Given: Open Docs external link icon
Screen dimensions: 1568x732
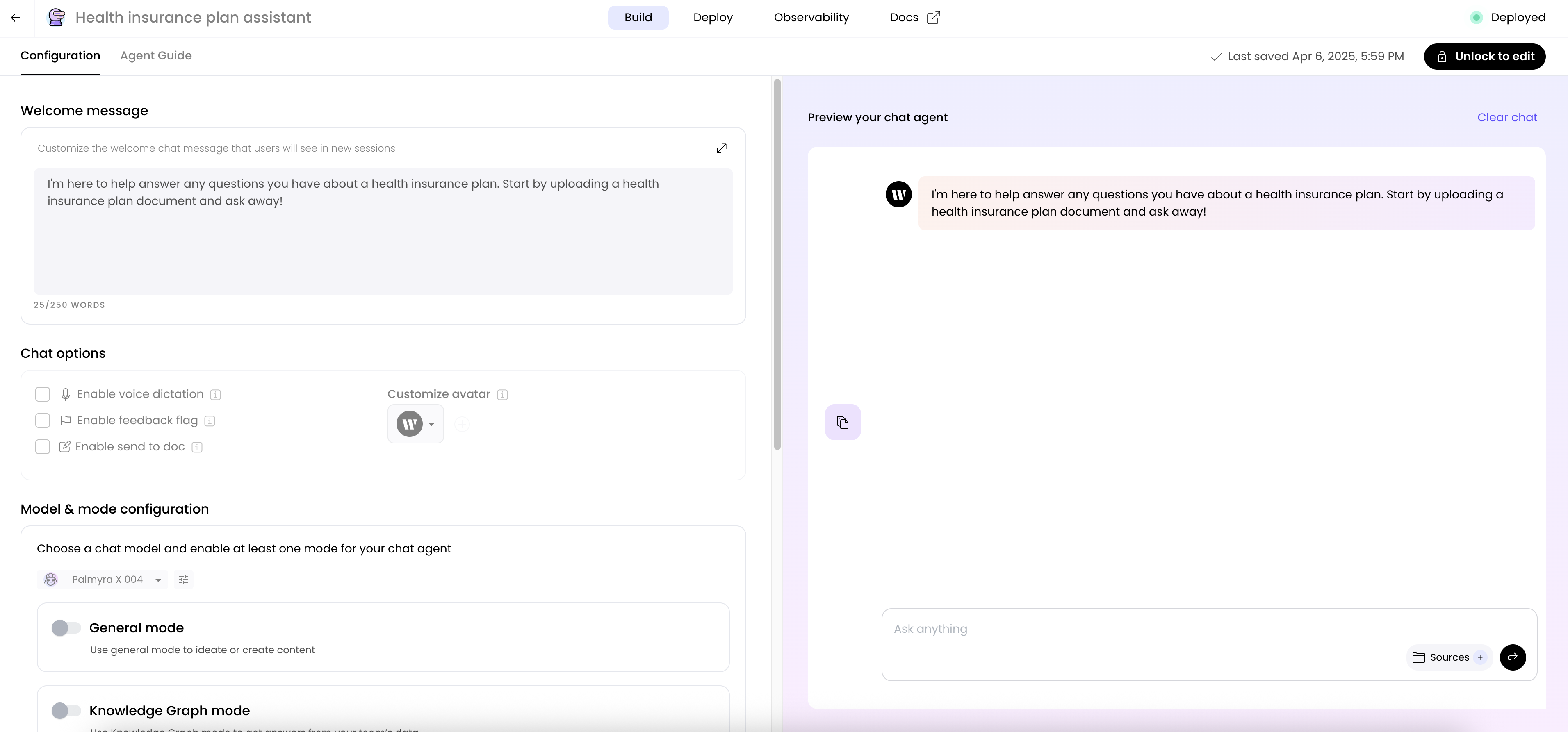Looking at the screenshot, I should point(933,18).
